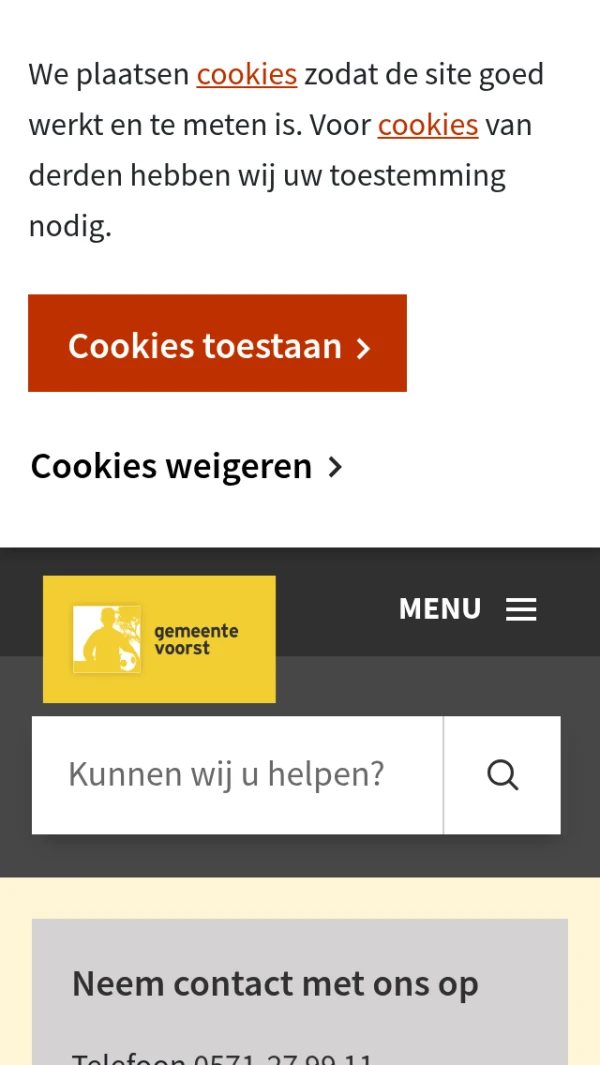Open the first cookies link after 'We plaatsen'
Viewport: 600px width, 1065px height.
(247, 74)
